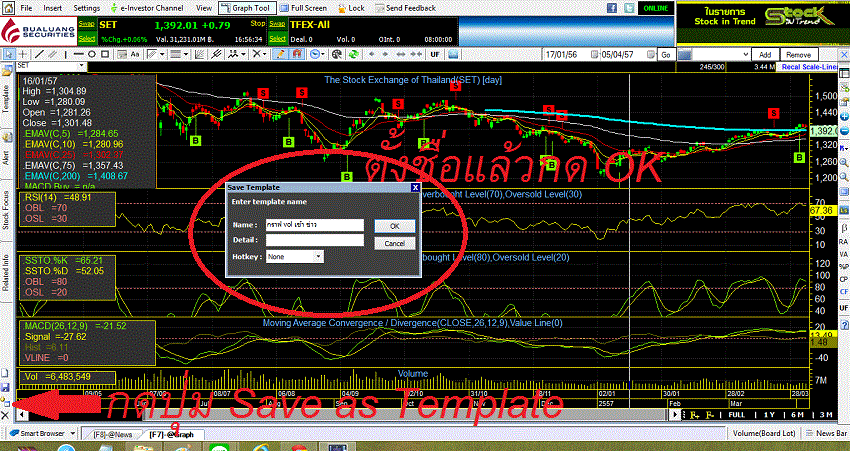
Task: Open the Smart Browser dropdown
Action: (71, 434)
